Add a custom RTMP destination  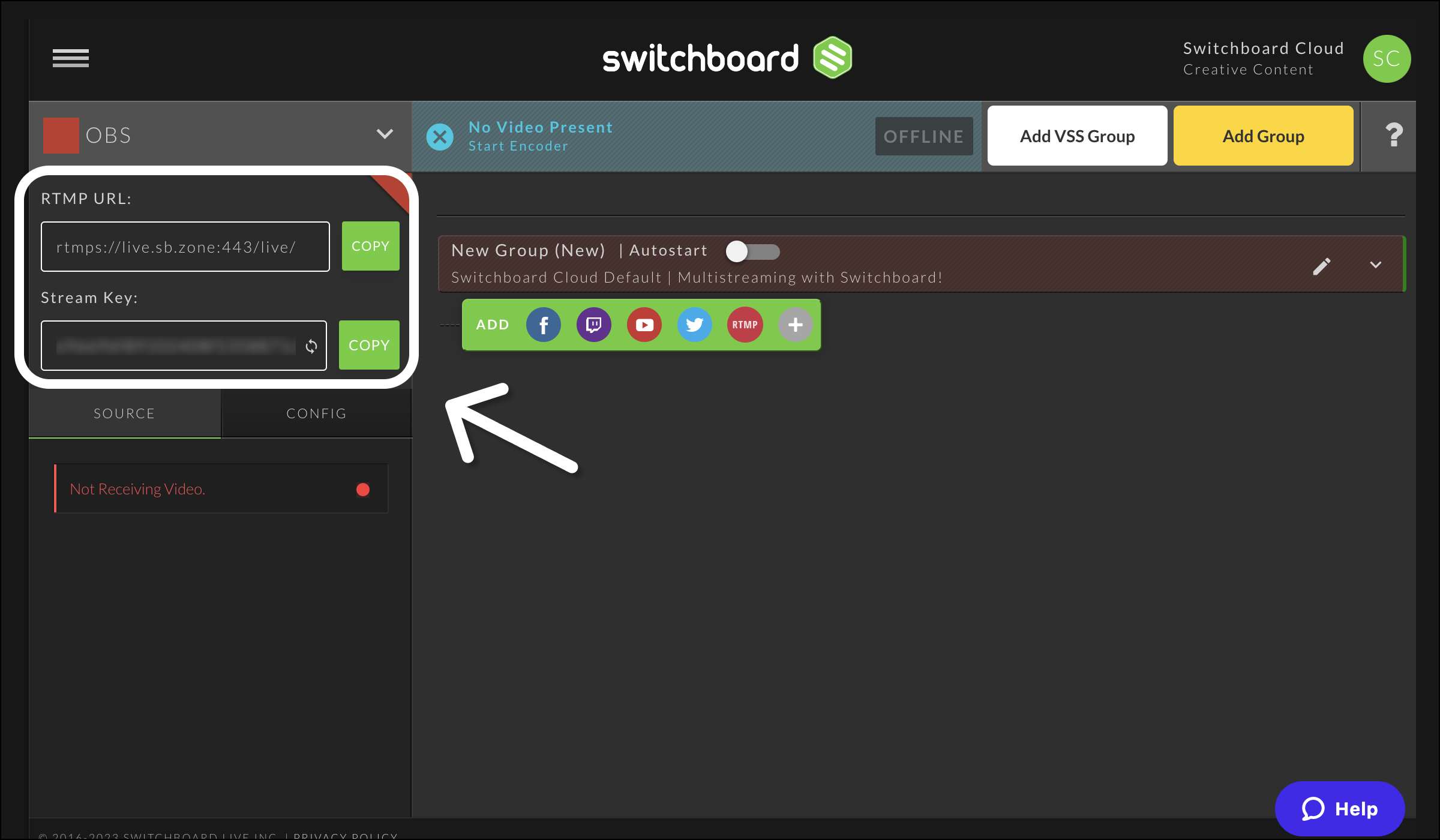745,325
